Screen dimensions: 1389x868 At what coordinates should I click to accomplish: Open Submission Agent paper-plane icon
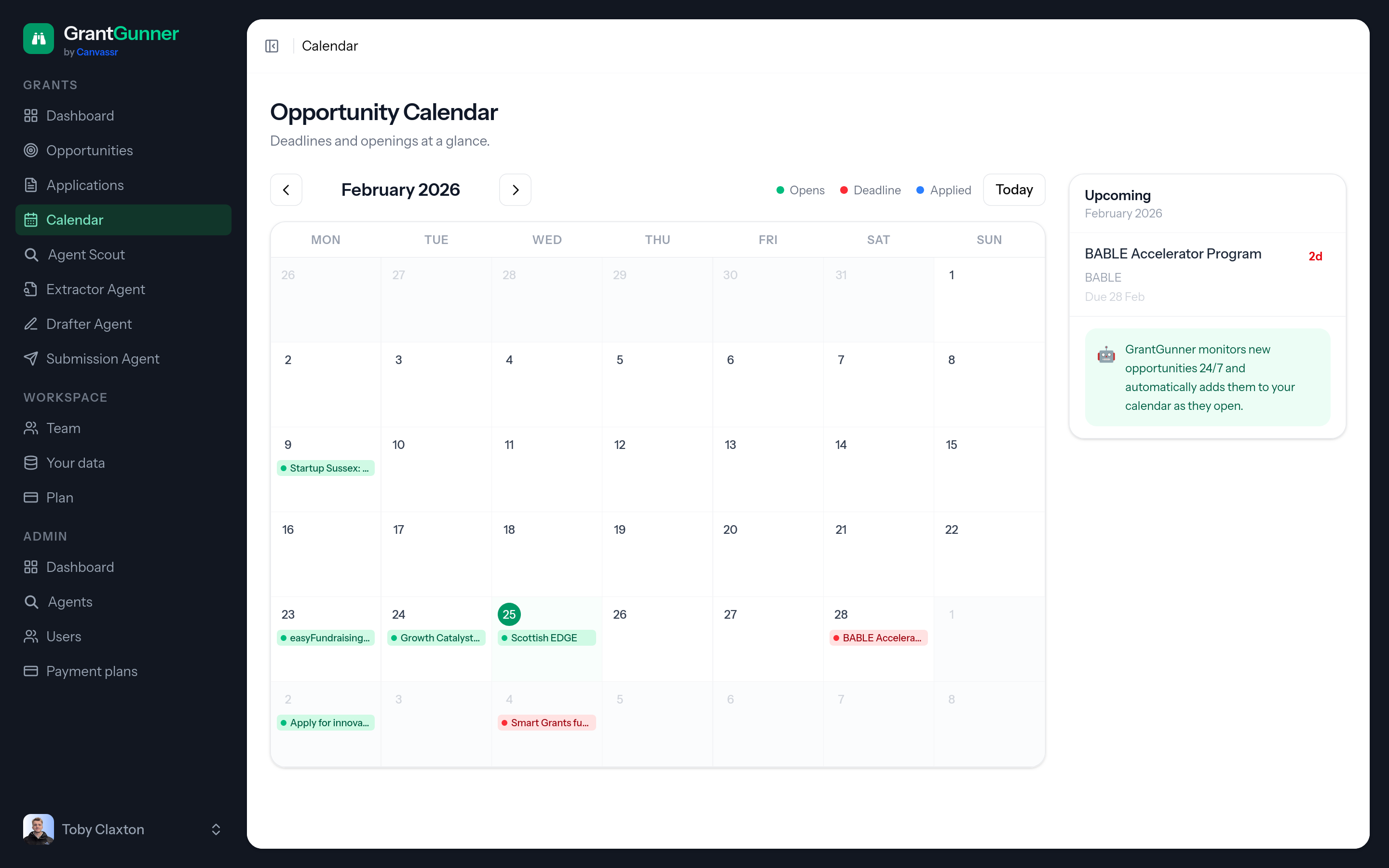click(x=31, y=359)
